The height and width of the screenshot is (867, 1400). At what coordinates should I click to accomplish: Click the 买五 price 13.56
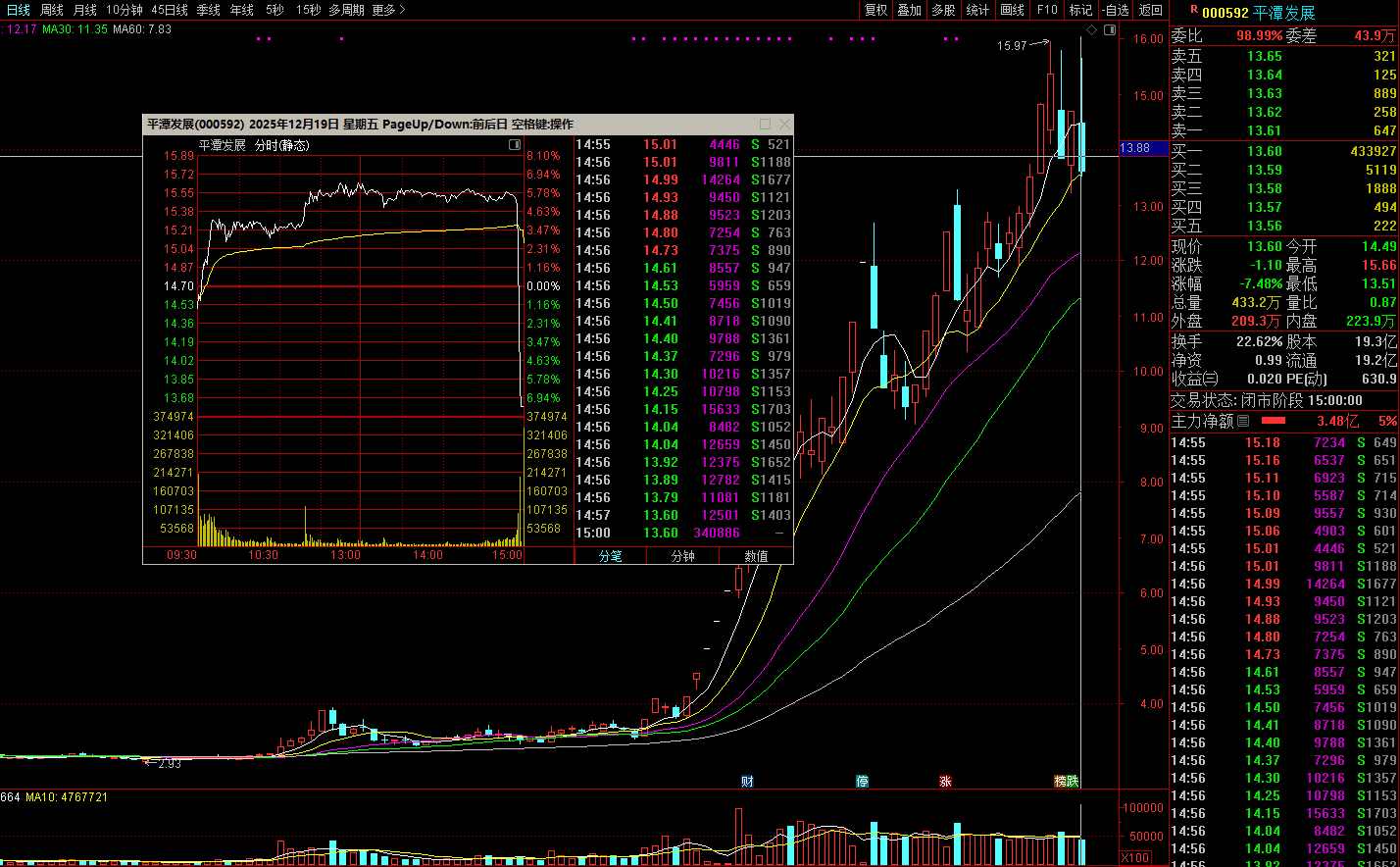click(1264, 226)
